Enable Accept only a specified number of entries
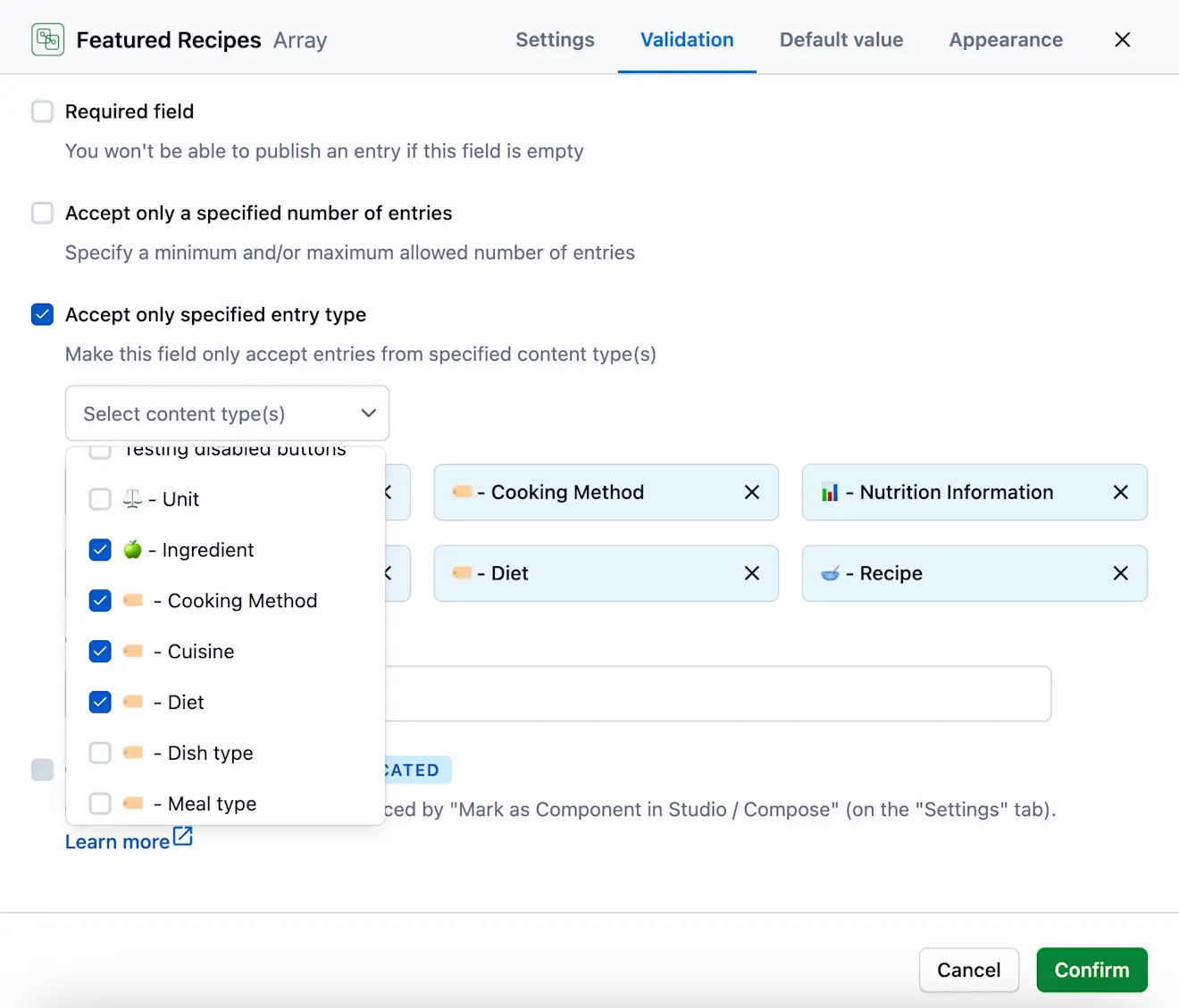 point(42,212)
